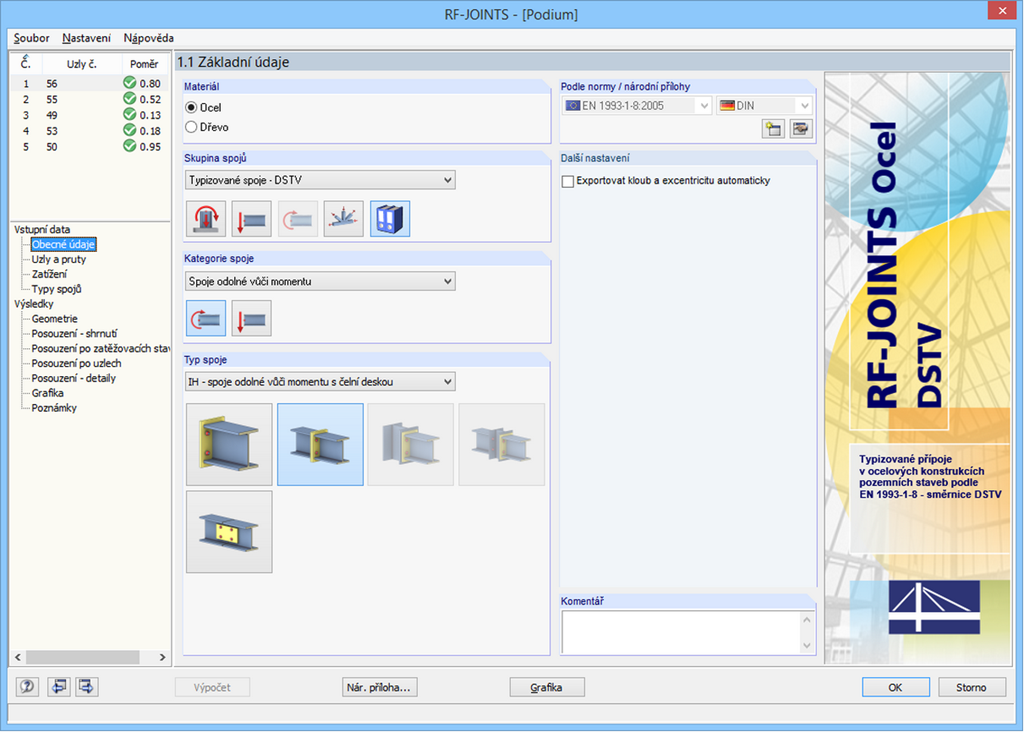Viewport: 1024px width, 732px height.
Task: Select the Ocel material radio button
Action: click(x=191, y=107)
